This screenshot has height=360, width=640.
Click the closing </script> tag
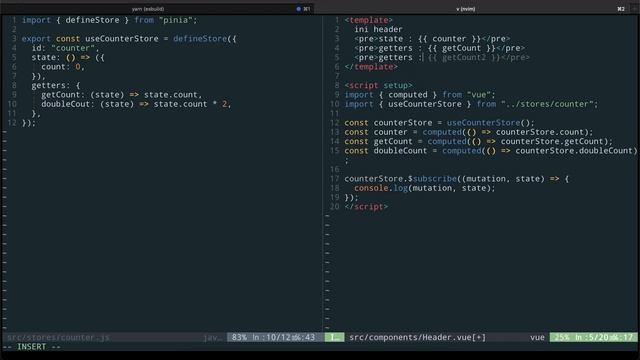366,207
